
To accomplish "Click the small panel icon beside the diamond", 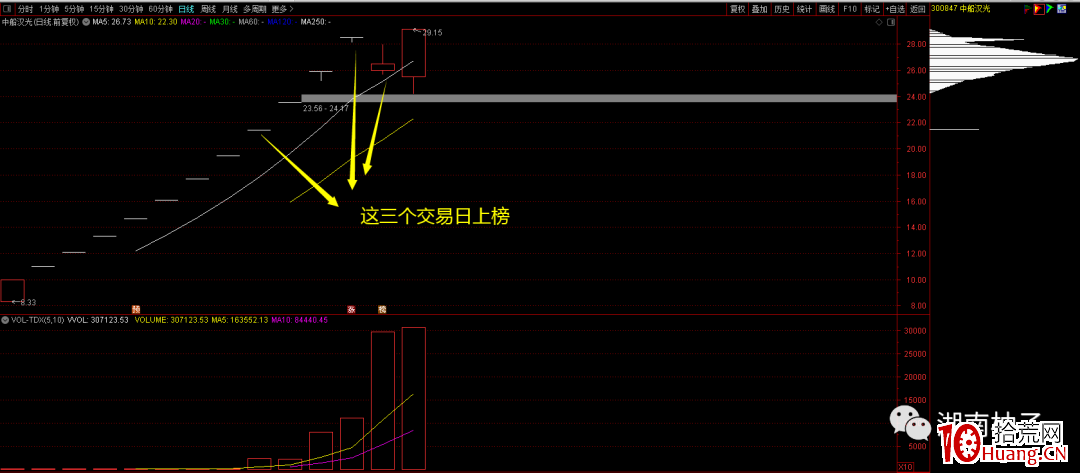I will [891, 22].
